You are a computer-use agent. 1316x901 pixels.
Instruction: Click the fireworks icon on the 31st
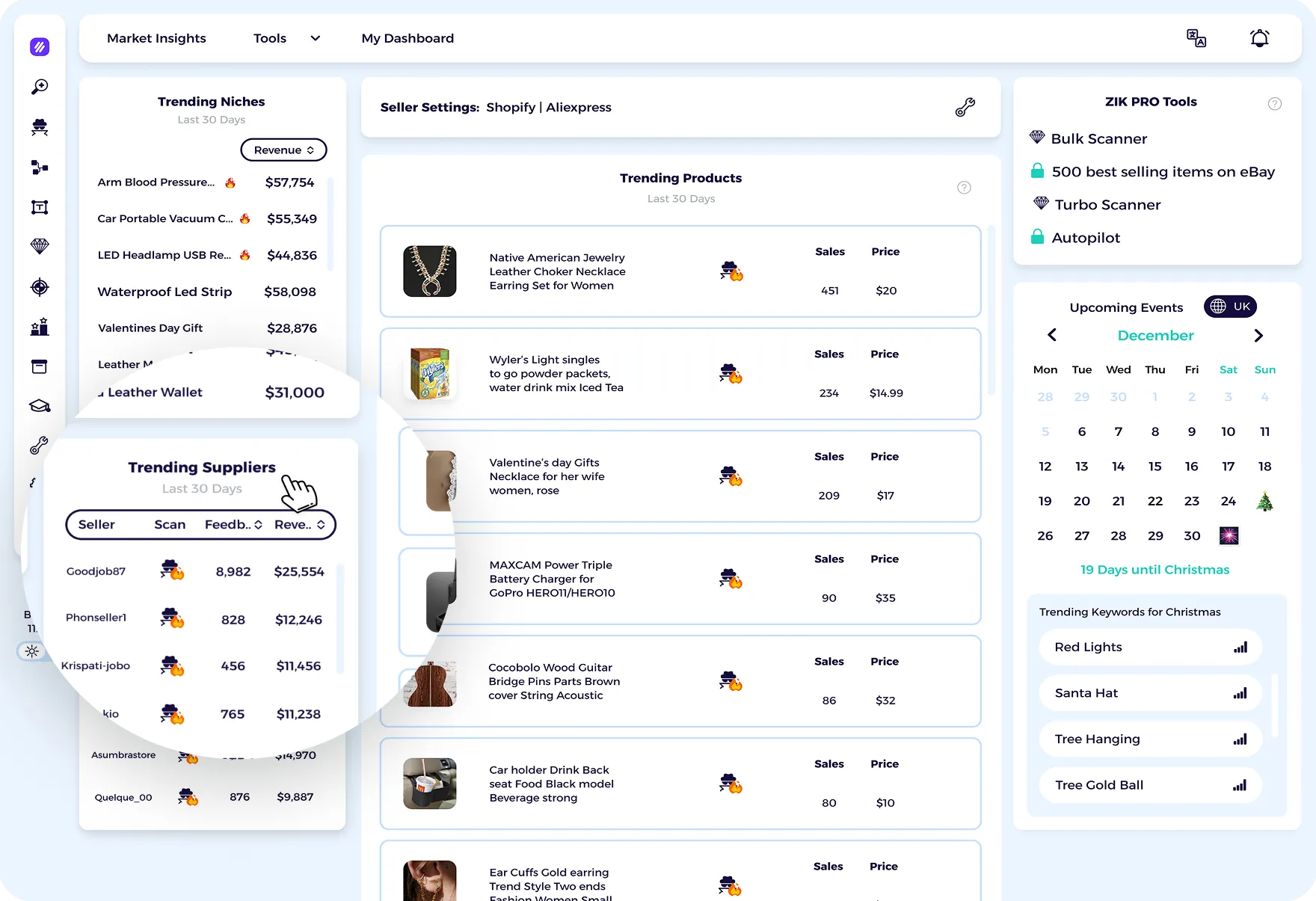tap(1229, 535)
